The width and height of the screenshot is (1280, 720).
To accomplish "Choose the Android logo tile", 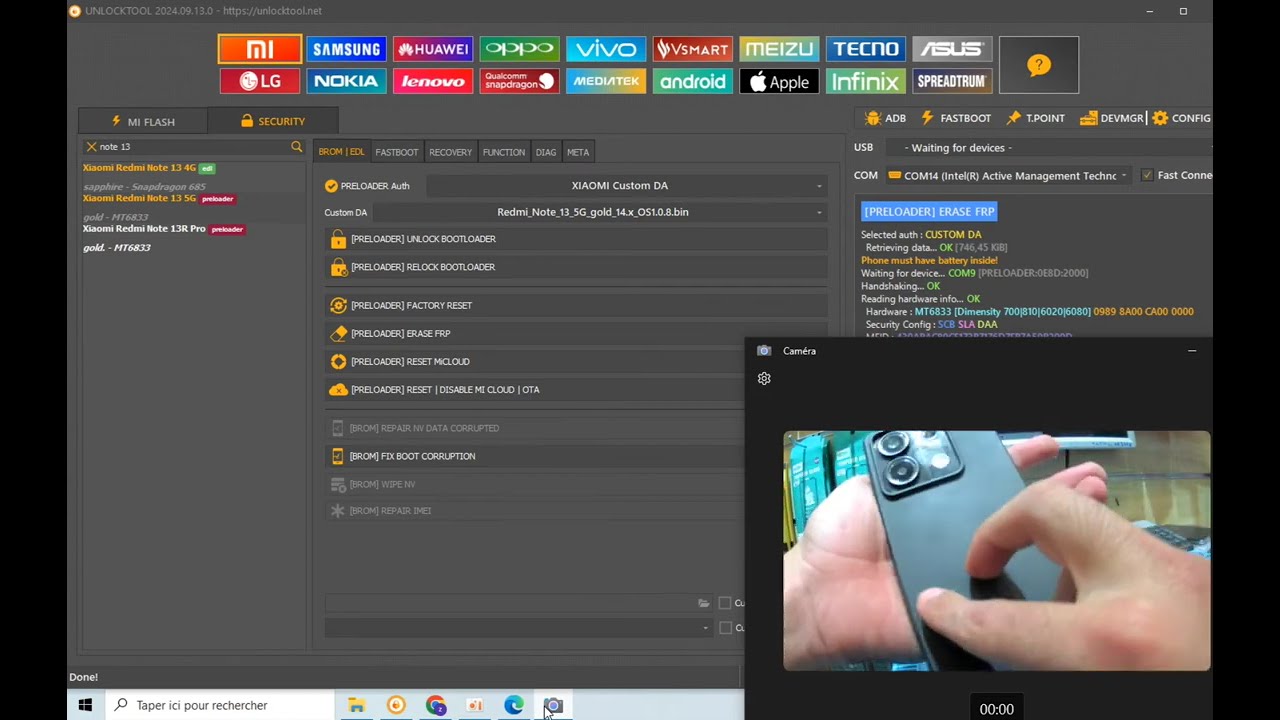I will coord(693,81).
